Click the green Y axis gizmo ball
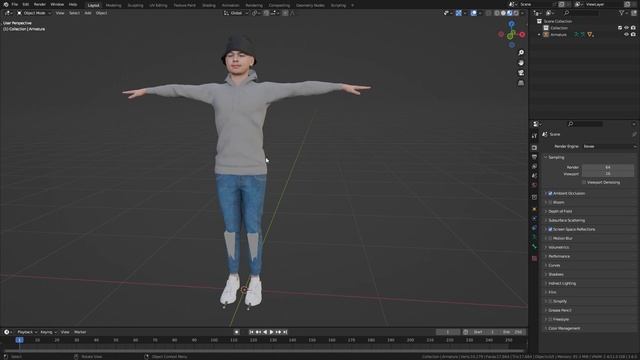 point(511,36)
